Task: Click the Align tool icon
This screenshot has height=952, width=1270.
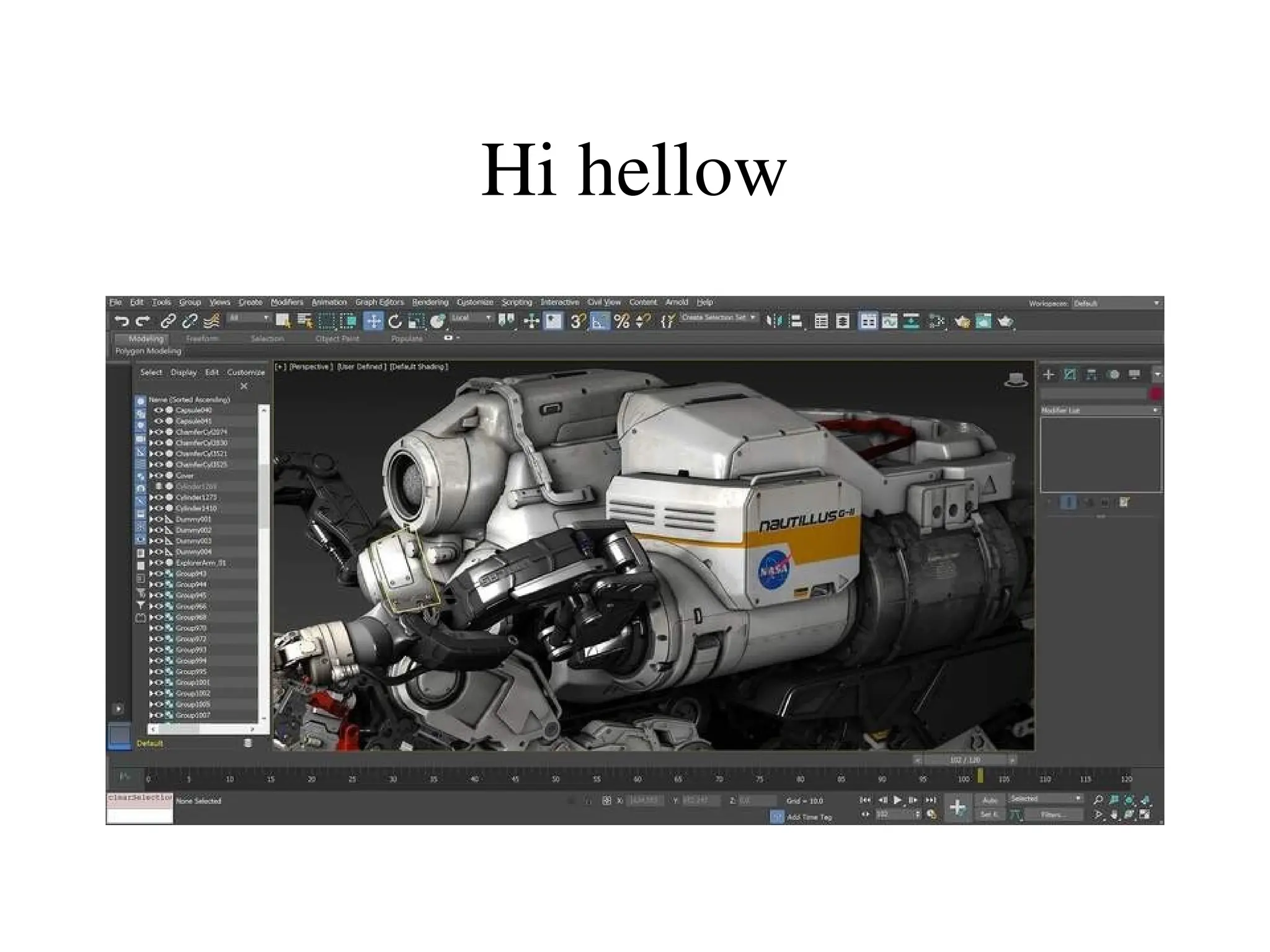Action: [796, 321]
